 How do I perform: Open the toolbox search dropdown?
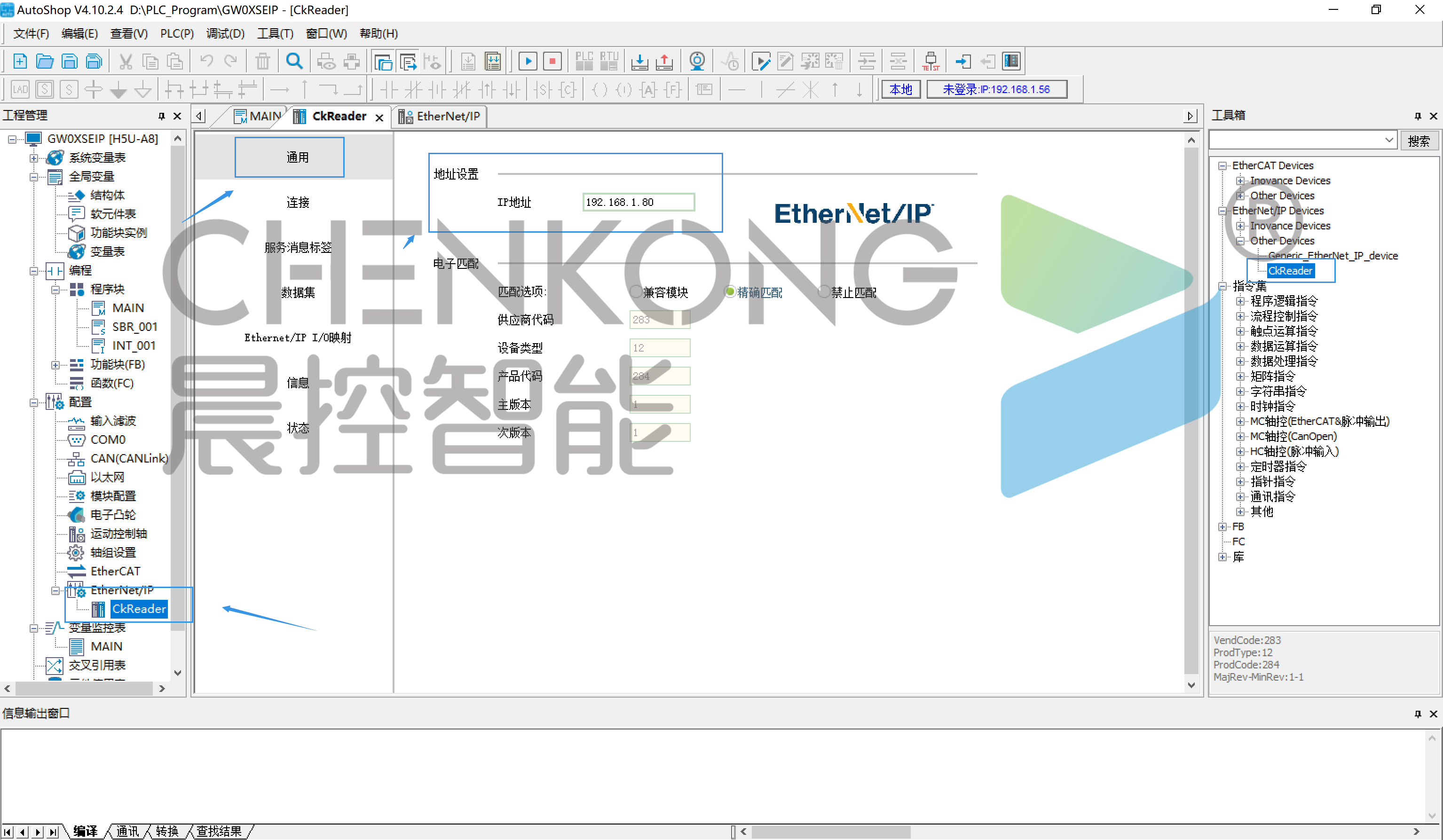click(1388, 140)
